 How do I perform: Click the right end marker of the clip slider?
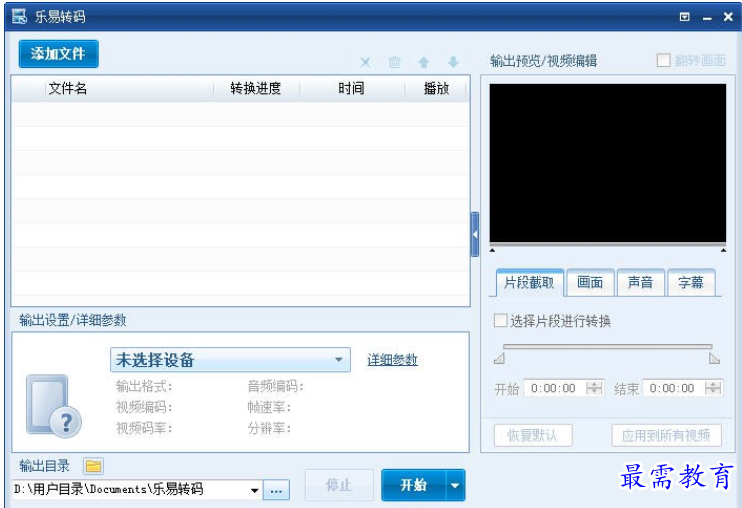pyautogui.click(x=715, y=359)
